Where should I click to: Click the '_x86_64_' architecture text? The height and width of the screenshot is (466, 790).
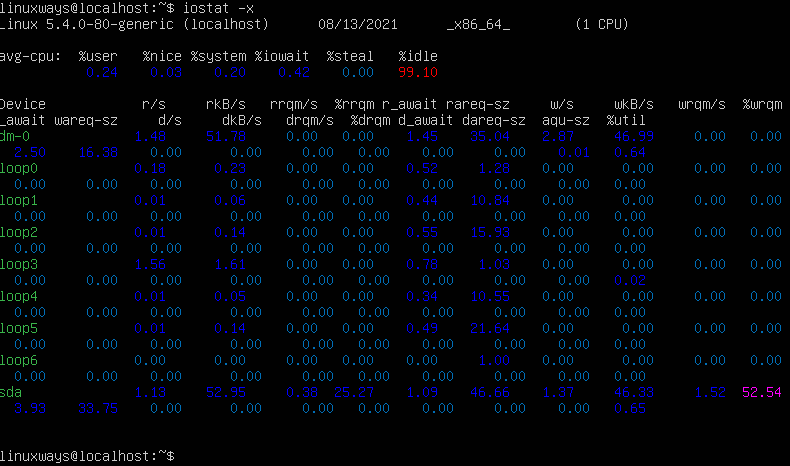point(478,25)
